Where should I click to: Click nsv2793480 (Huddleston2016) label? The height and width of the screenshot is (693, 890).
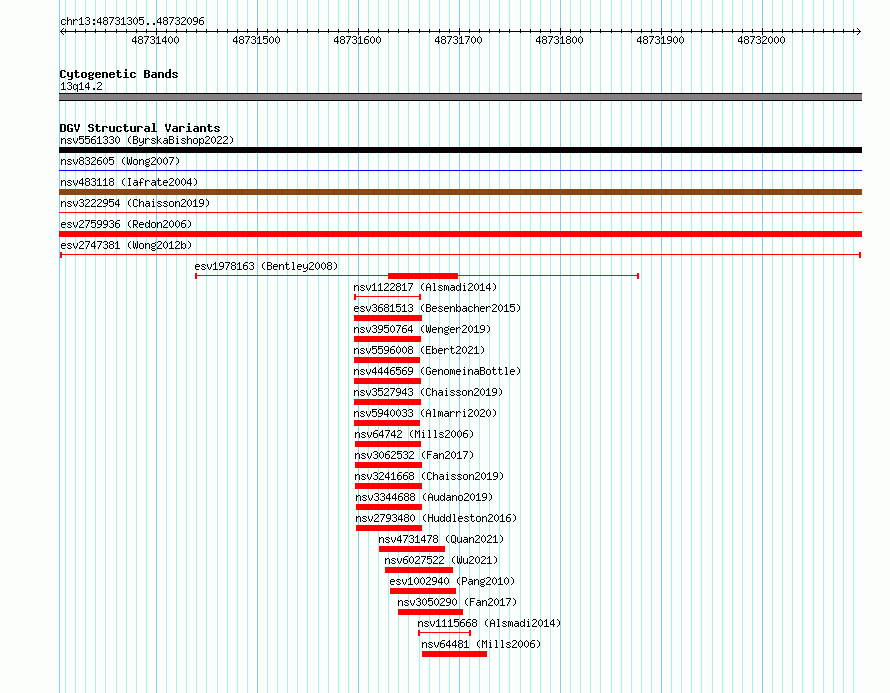(436, 518)
